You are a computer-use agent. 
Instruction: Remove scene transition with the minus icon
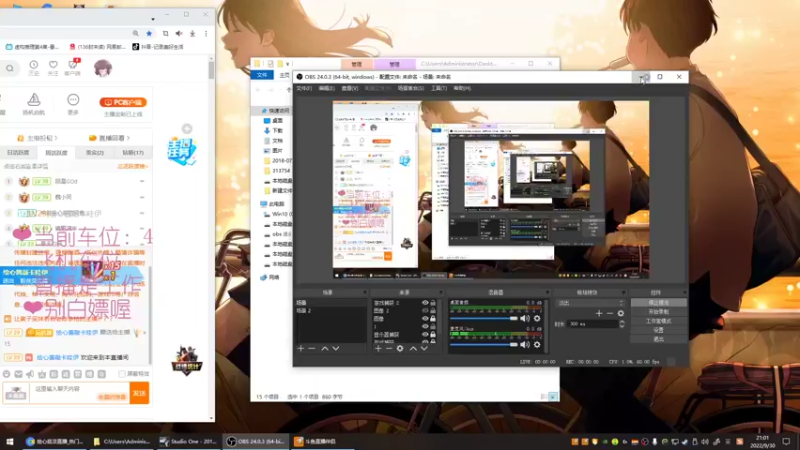point(610,313)
